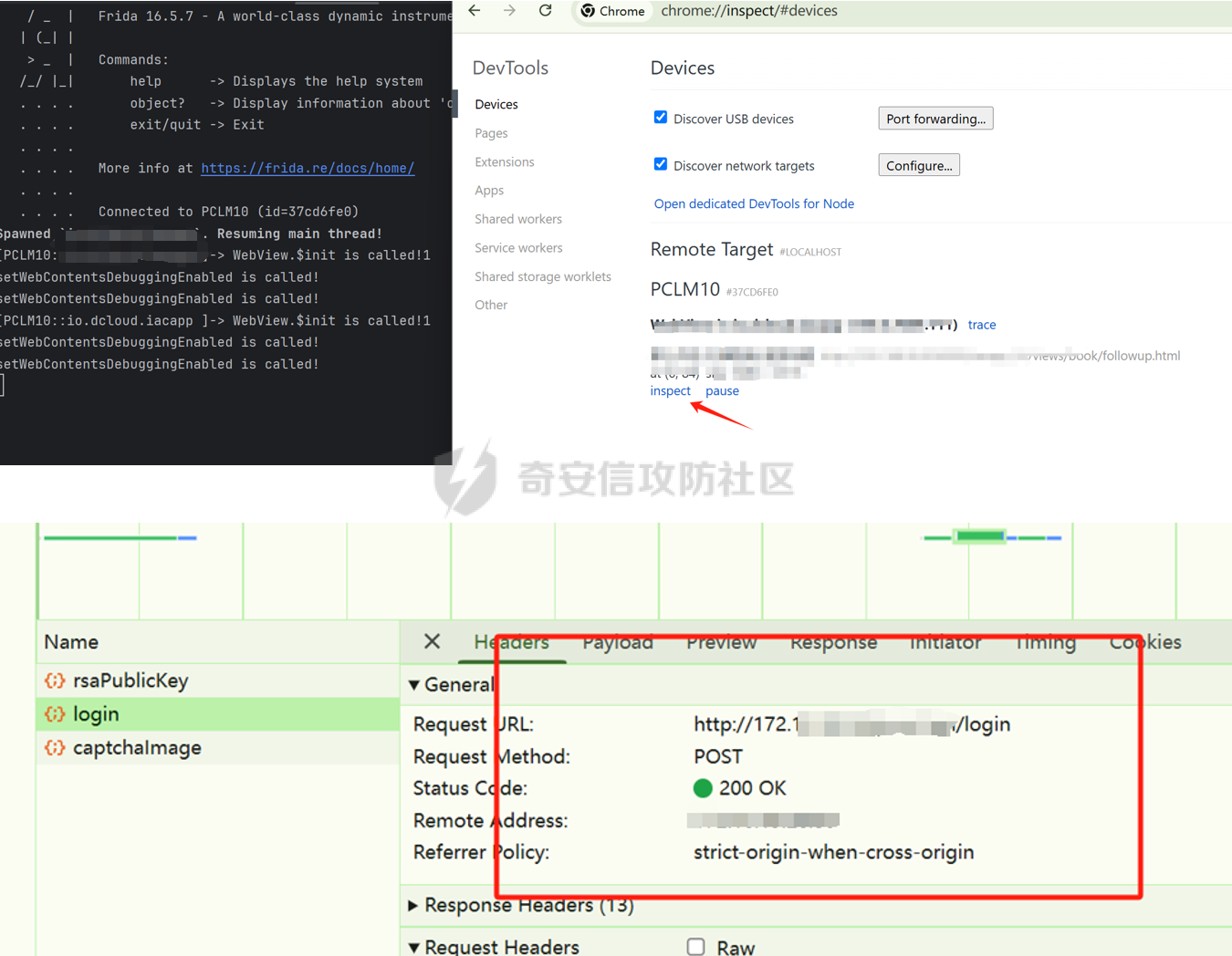The width and height of the screenshot is (1232, 956).
Task: Close the request details panel
Action: coord(432,641)
